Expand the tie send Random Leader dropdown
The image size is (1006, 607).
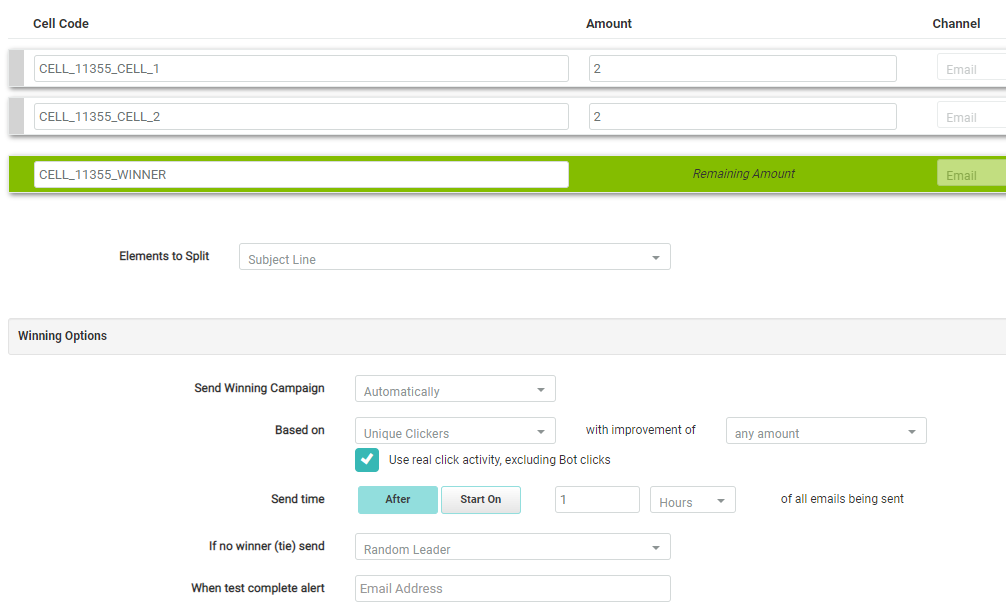(x=512, y=548)
